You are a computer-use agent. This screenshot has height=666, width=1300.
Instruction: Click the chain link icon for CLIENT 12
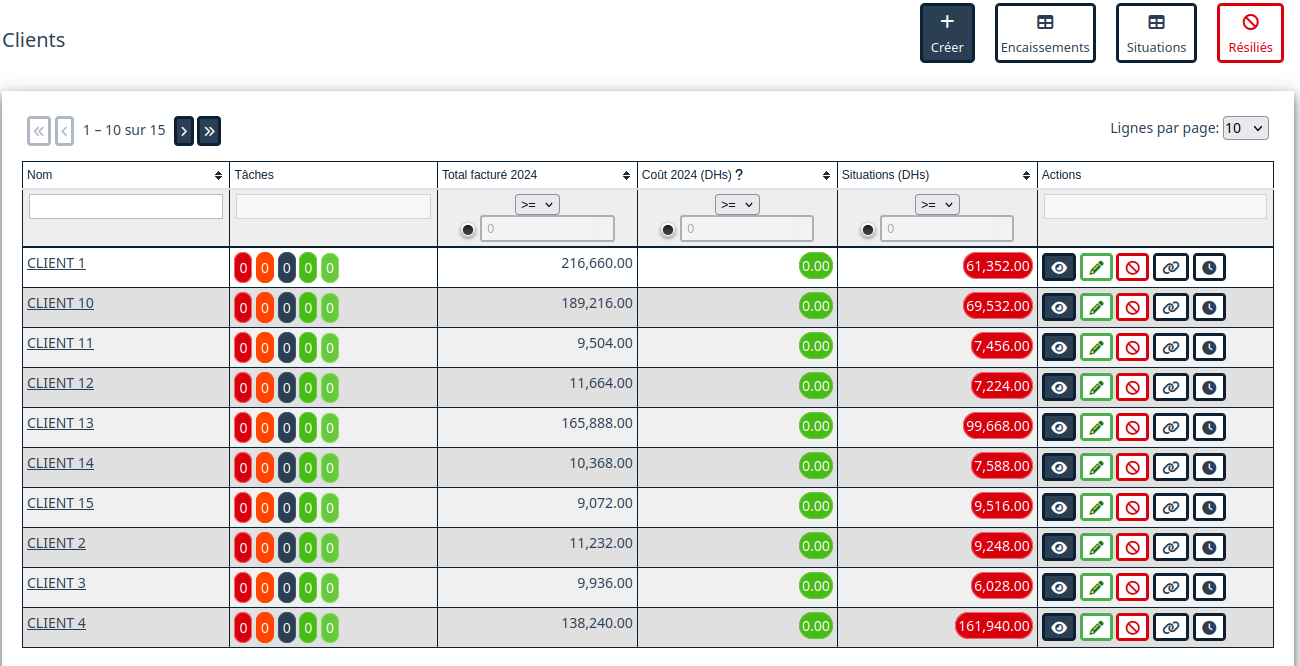[x=1170, y=387]
